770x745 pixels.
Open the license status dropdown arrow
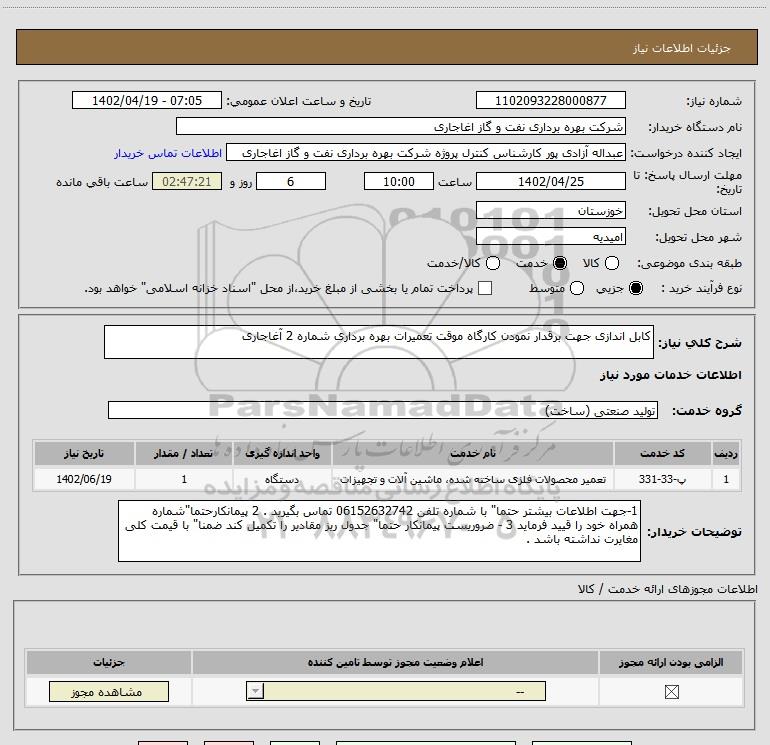tap(255, 691)
